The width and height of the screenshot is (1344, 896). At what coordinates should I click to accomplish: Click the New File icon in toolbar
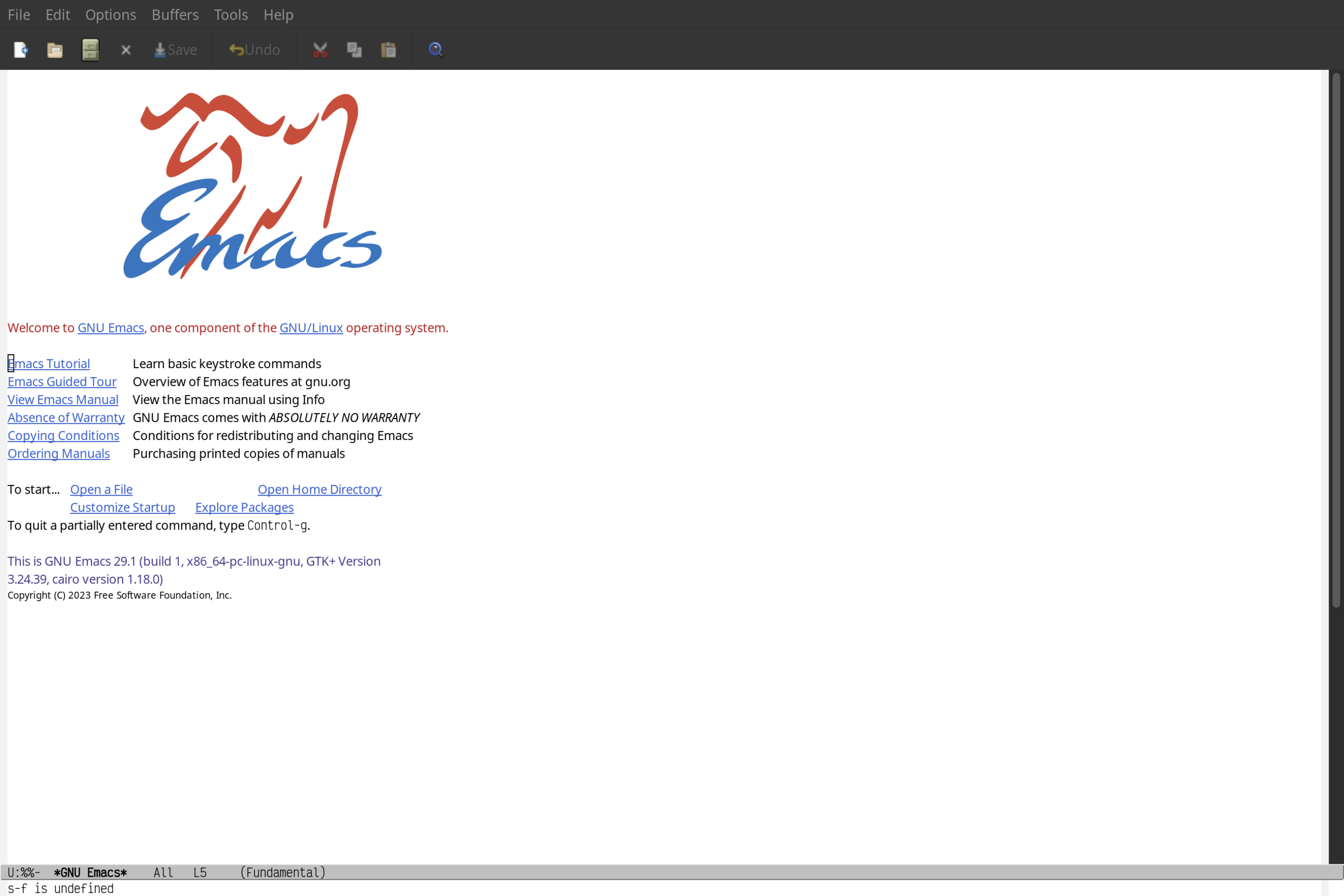21,49
